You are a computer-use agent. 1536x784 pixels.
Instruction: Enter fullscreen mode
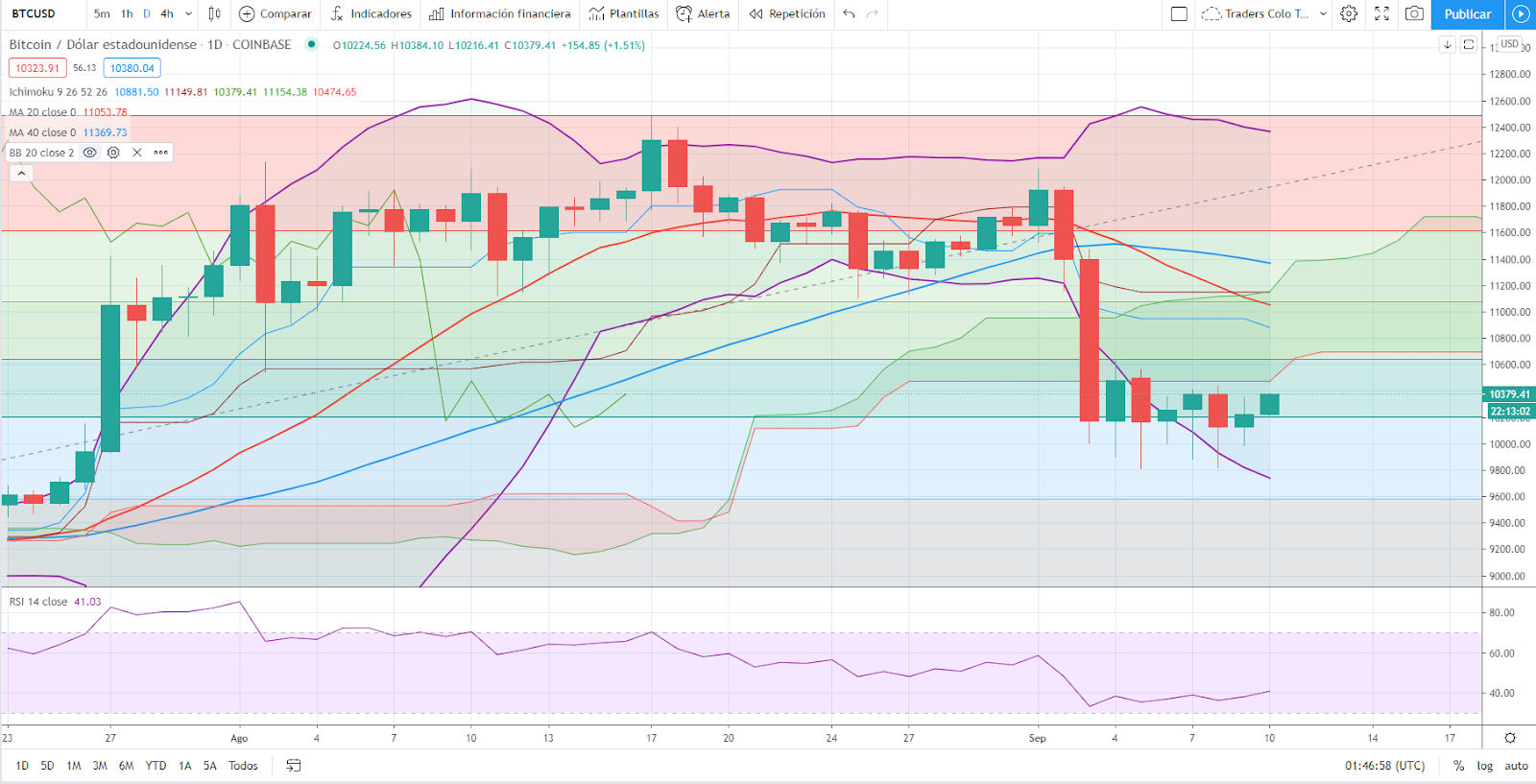click(x=1381, y=13)
